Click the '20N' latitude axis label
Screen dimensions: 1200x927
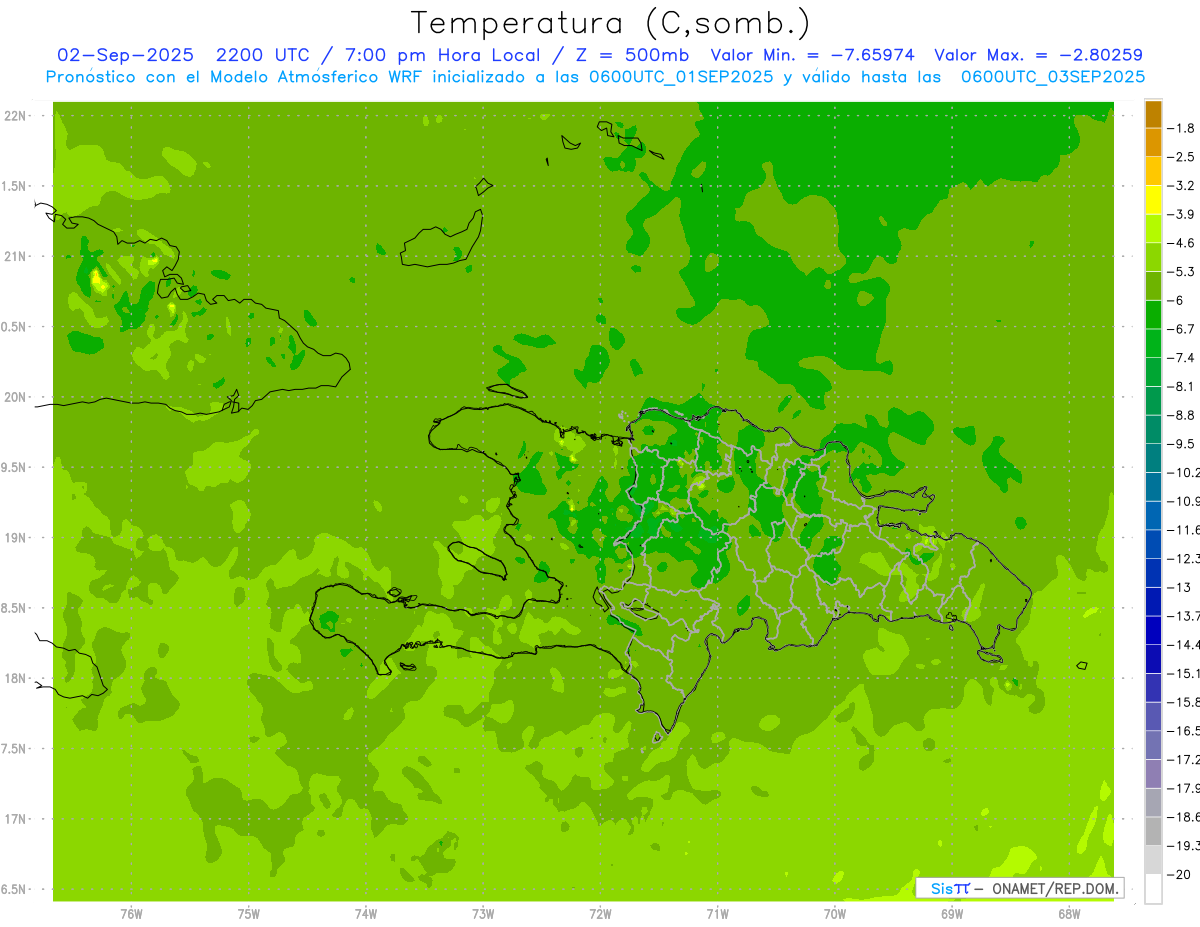pos(16,397)
